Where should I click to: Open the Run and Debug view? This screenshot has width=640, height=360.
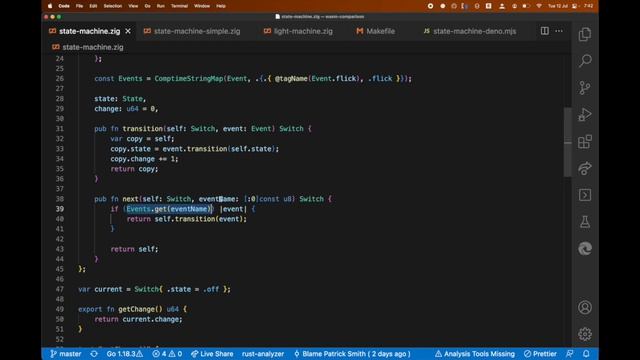(x=584, y=115)
